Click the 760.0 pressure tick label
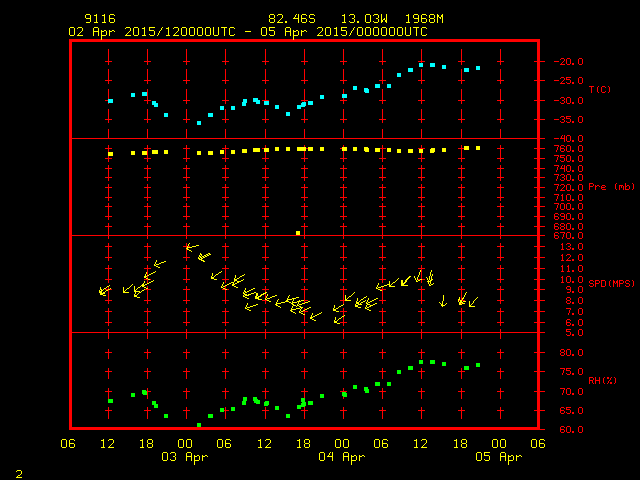 [568, 149]
